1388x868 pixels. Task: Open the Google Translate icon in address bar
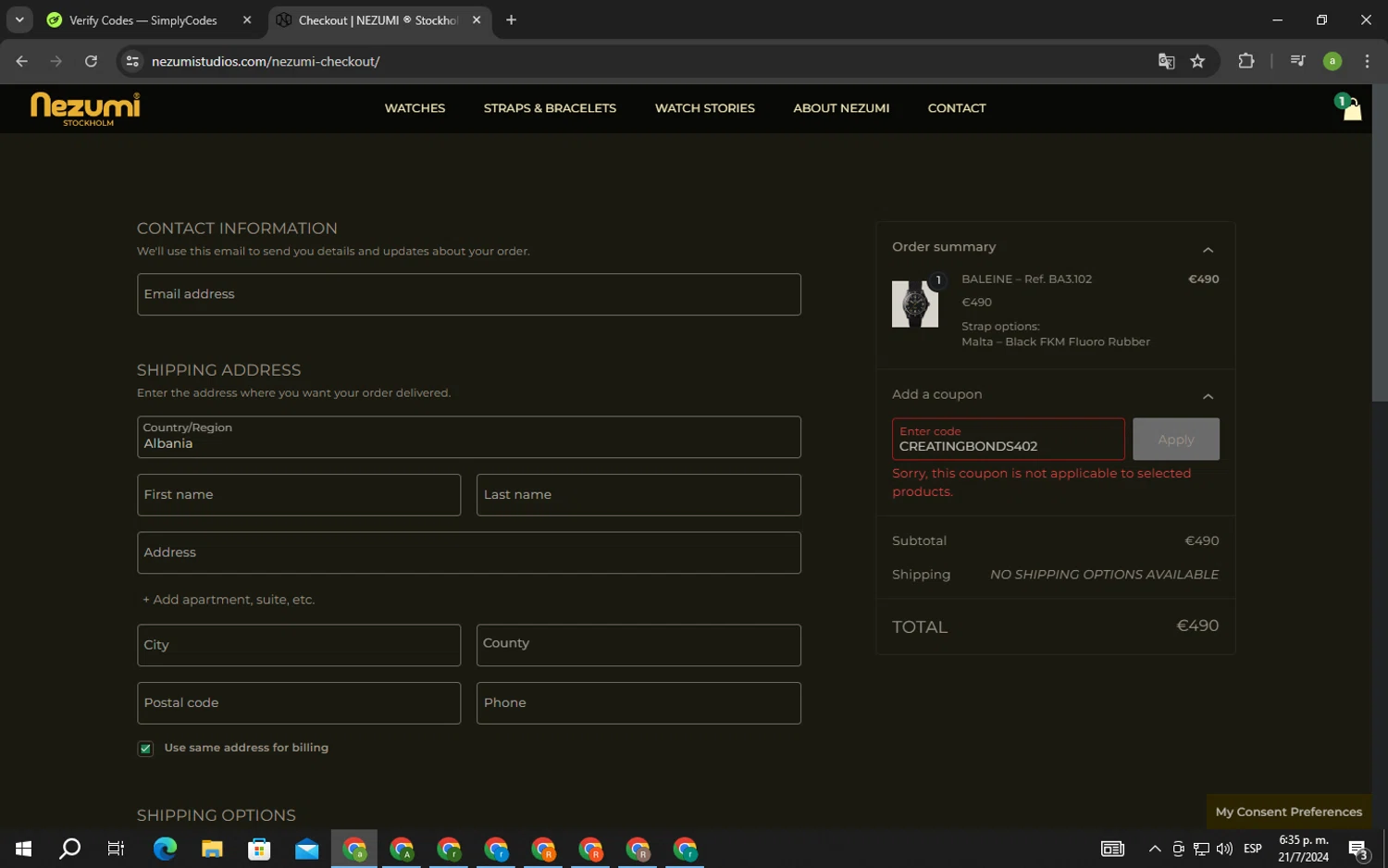pyautogui.click(x=1166, y=61)
